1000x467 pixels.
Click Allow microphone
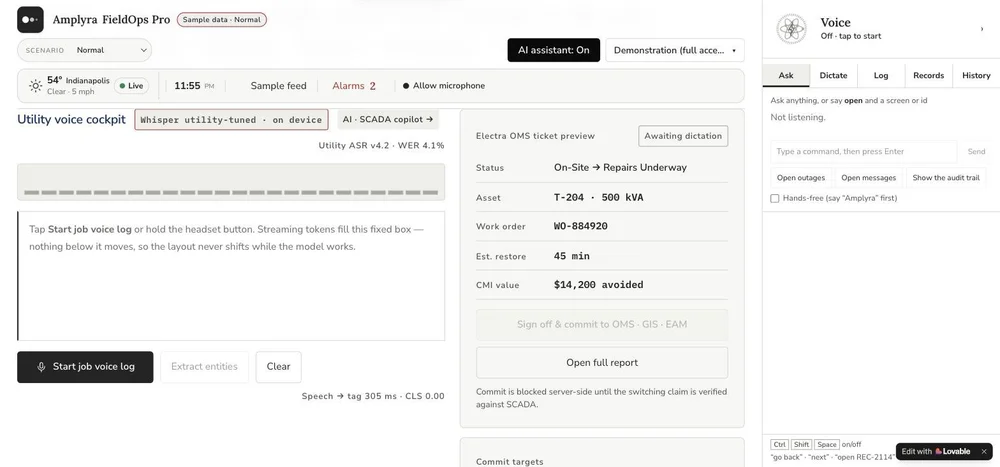[x=444, y=85]
